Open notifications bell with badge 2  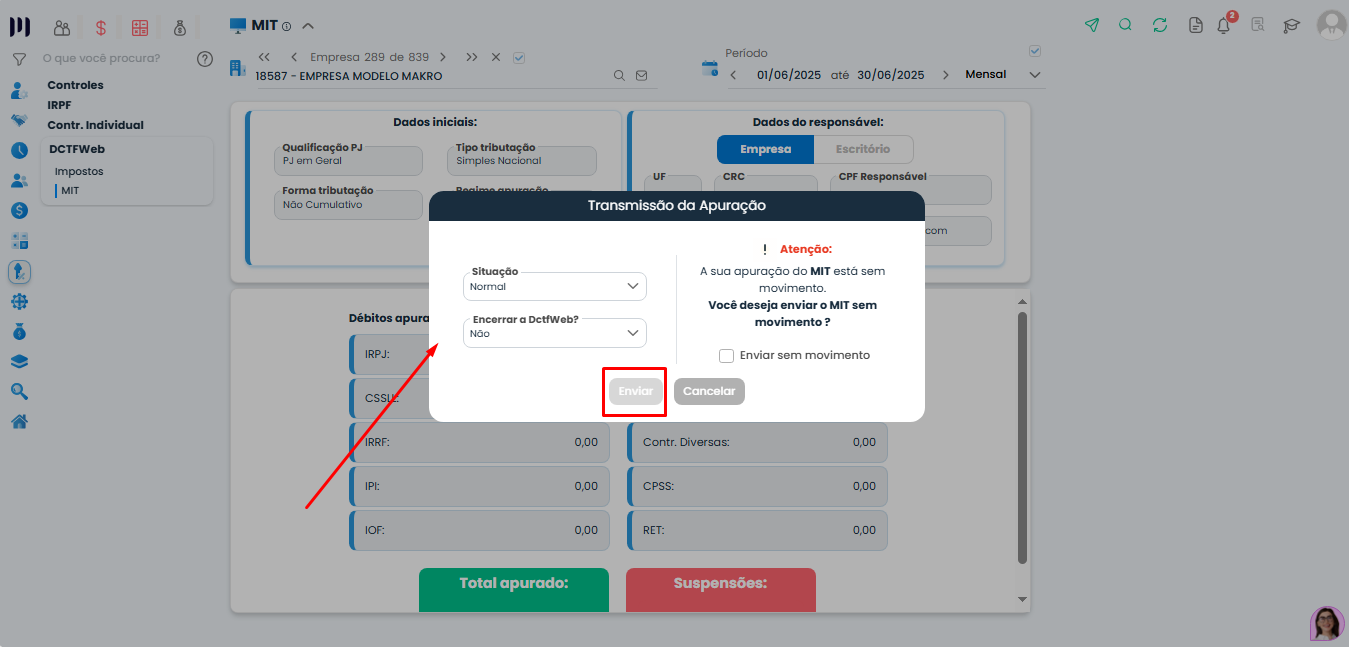[1225, 24]
